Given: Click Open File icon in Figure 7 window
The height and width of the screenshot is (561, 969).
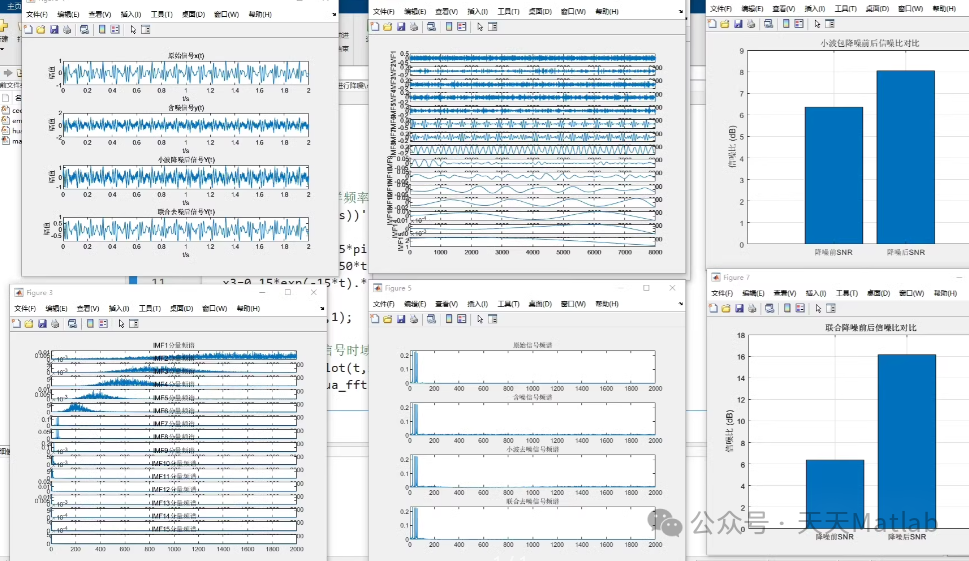Looking at the screenshot, I should click(x=726, y=308).
